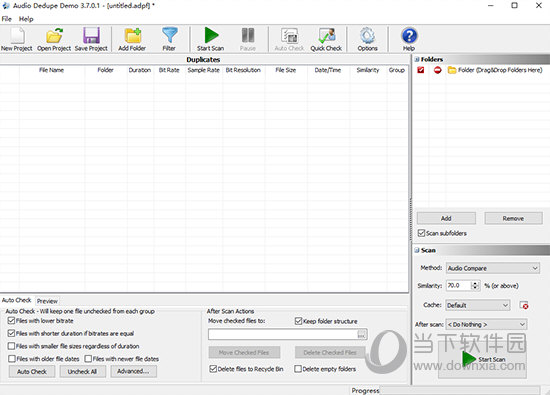The width and height of the screenshot is (550, 395).
Task: Click the Pause toolbar icon
Action: pyautogui.click(x=248, y=39)
